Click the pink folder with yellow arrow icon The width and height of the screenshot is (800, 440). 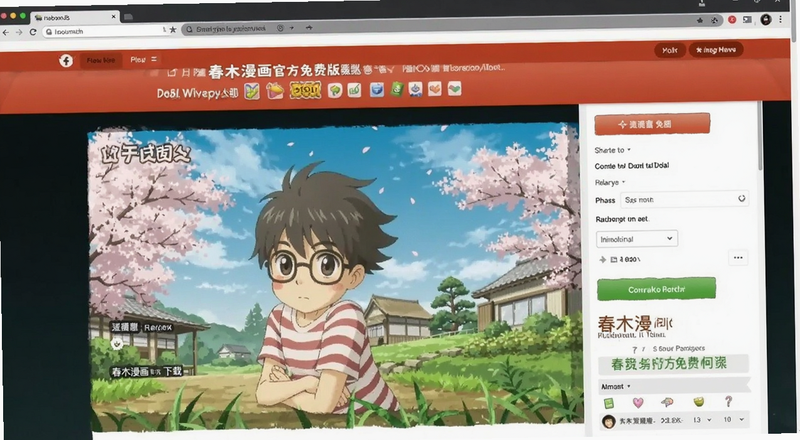coord(274,91)
